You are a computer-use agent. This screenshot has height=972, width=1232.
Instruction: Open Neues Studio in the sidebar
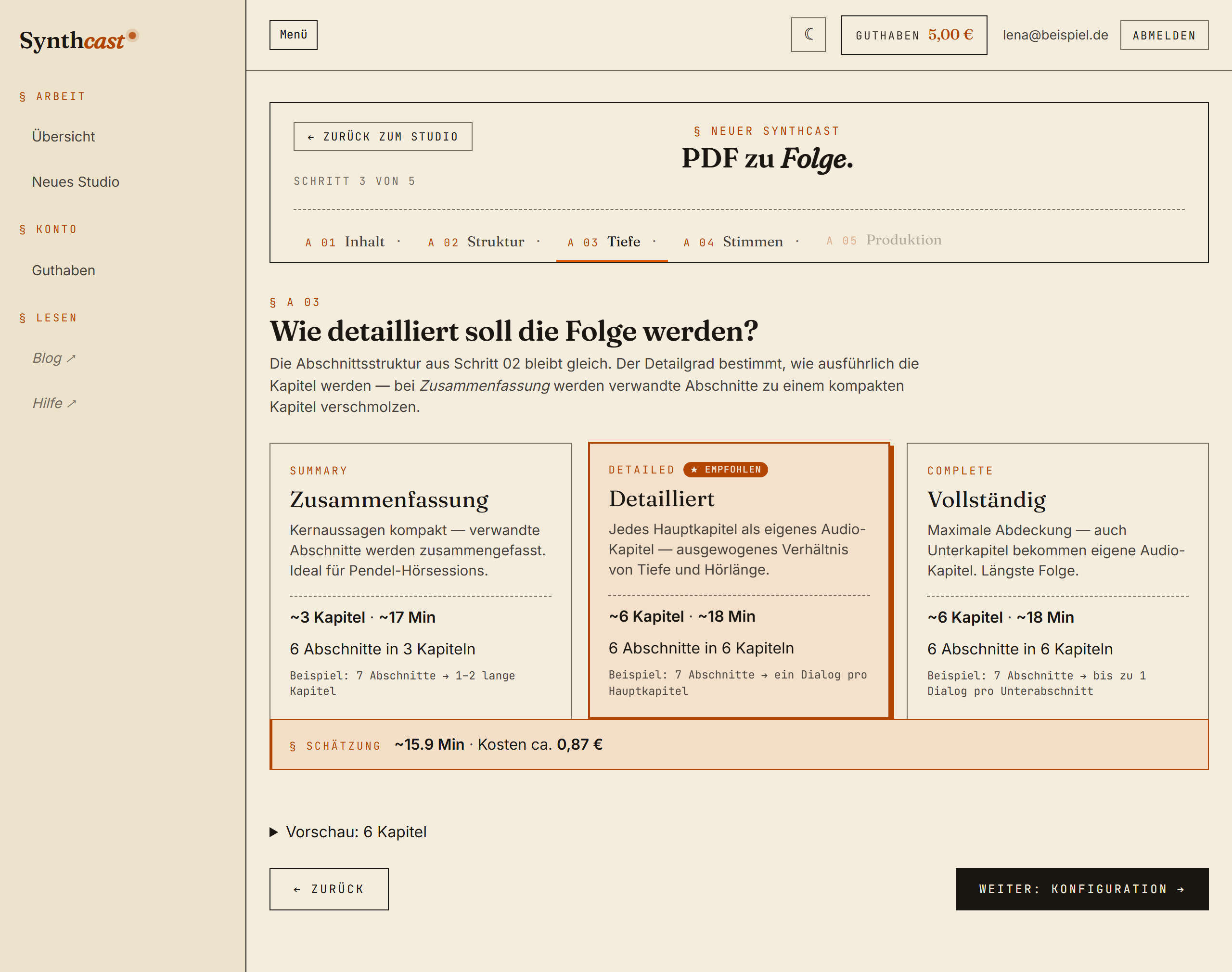(x=76, y=181)
